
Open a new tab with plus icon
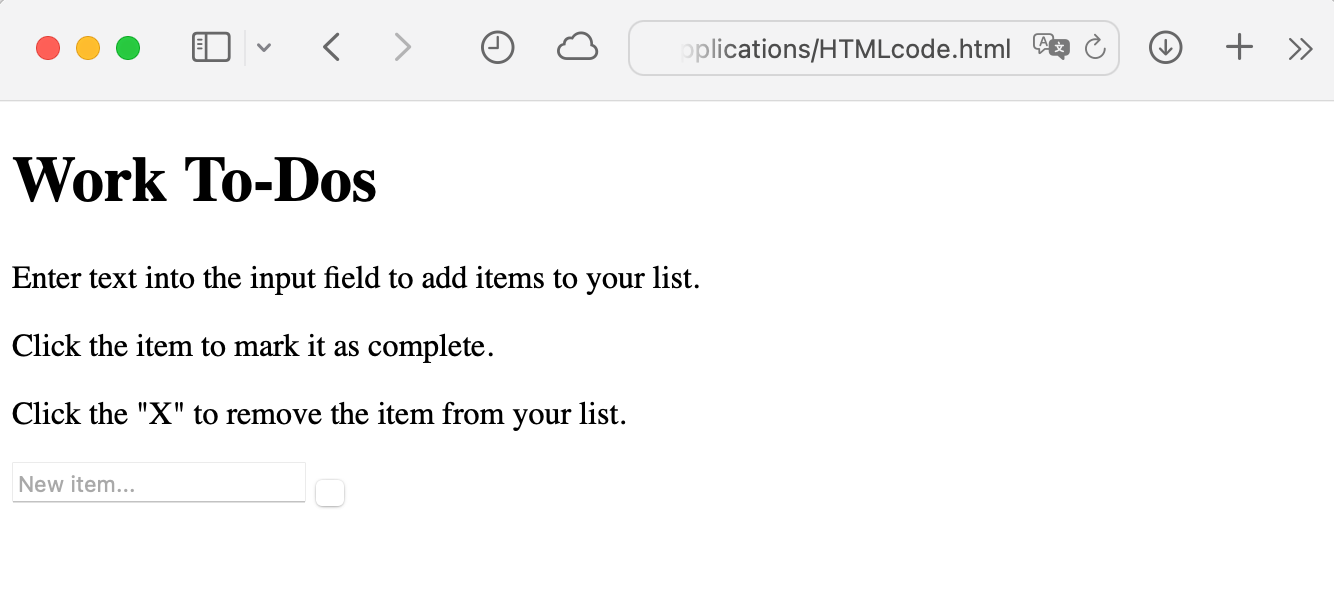1239,47
